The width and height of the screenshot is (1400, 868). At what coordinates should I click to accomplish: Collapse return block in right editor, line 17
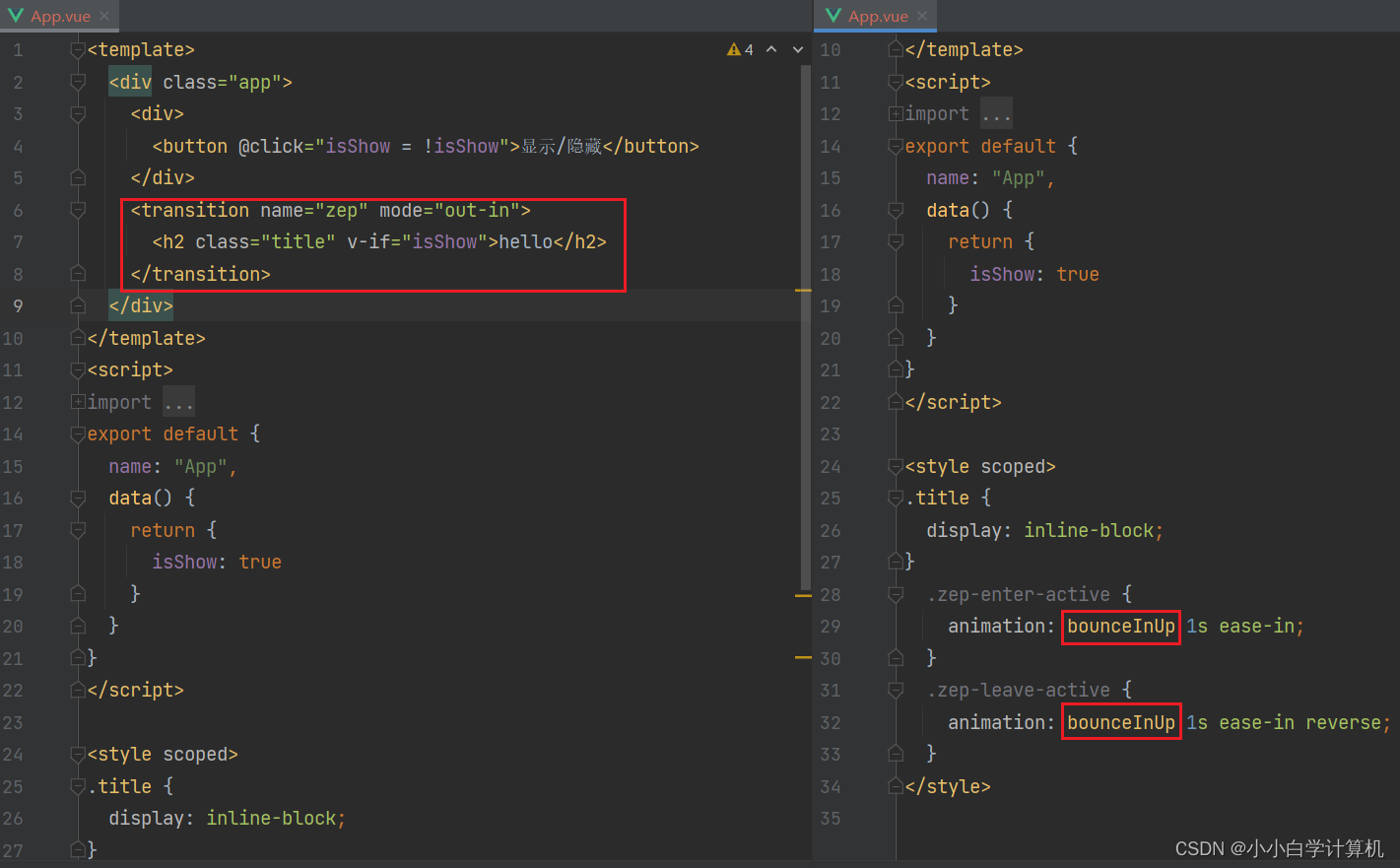pyautogui.click(x=896, y=242)
